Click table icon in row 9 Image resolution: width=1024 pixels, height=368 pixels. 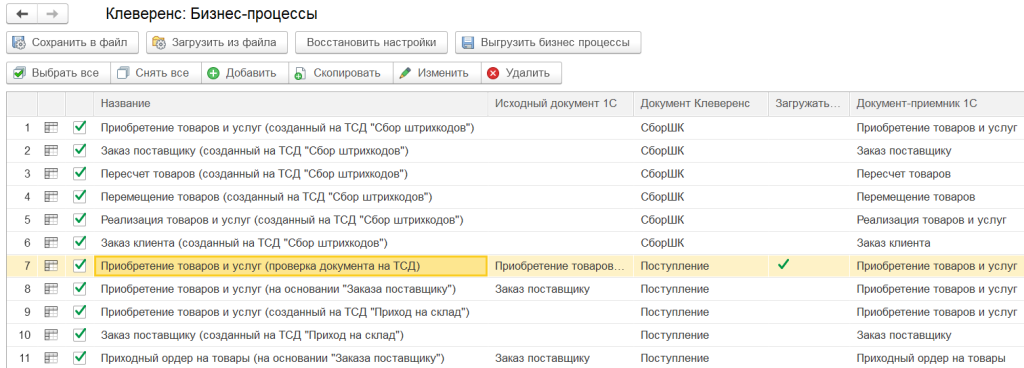[51, 312]
